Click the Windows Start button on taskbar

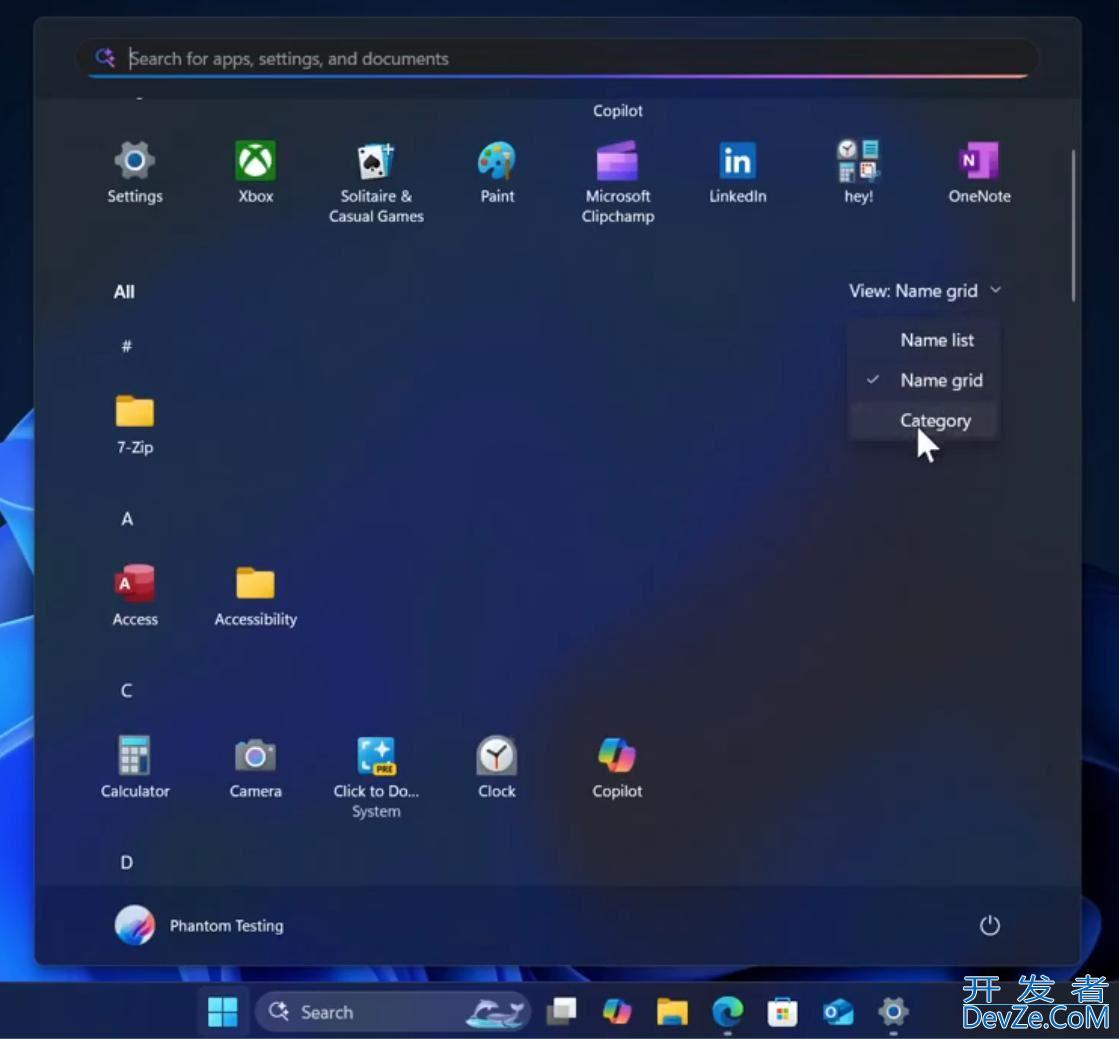tap(222, 1011)
